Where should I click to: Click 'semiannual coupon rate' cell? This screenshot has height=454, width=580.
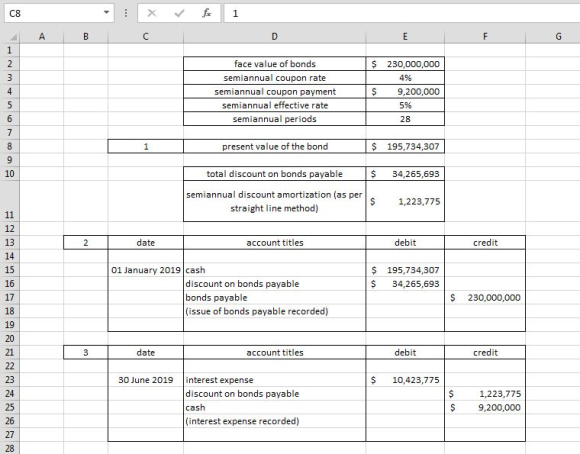coord(274,78)
